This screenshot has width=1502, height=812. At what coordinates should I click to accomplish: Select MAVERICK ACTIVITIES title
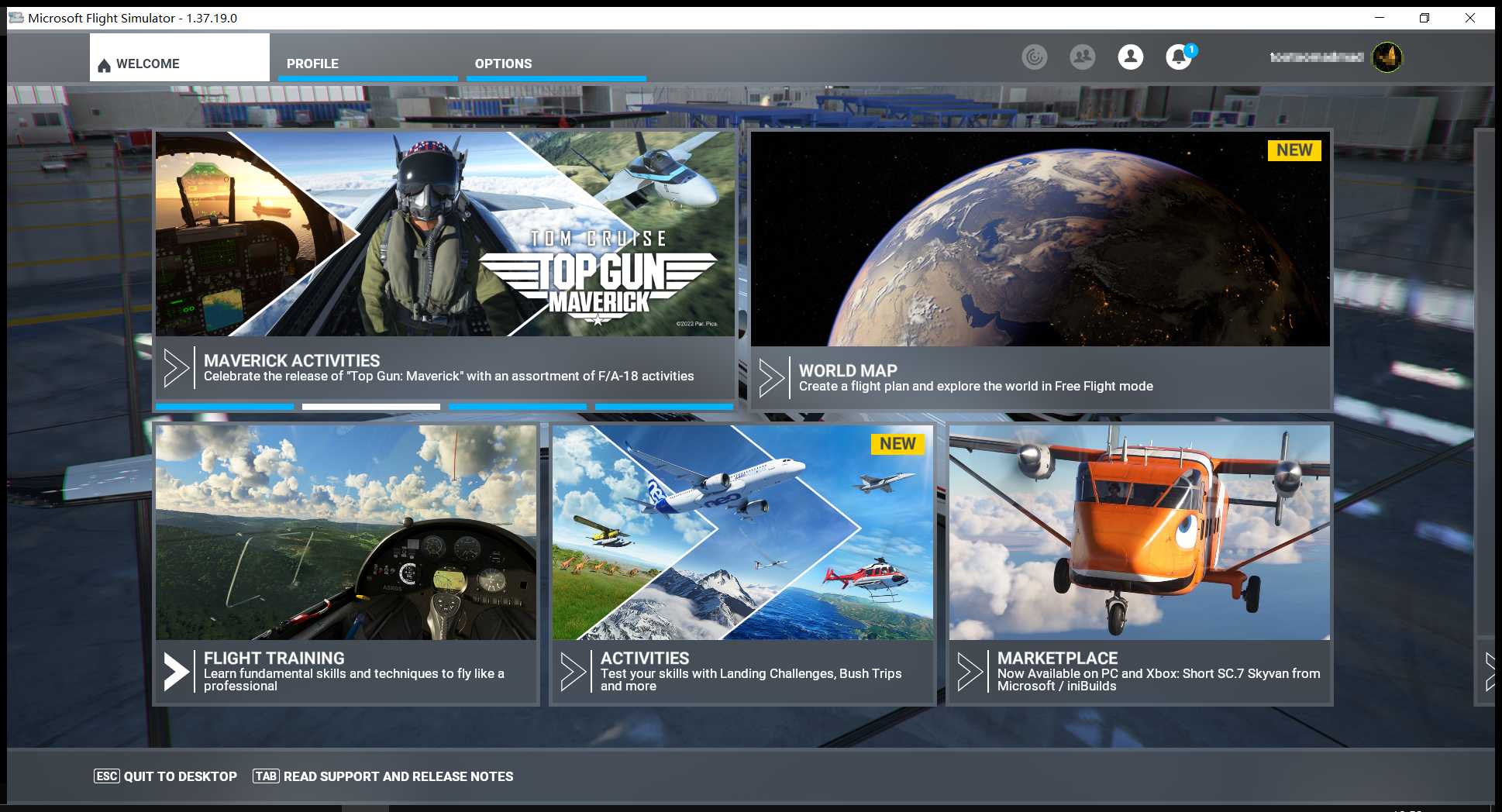coord(291,360)
